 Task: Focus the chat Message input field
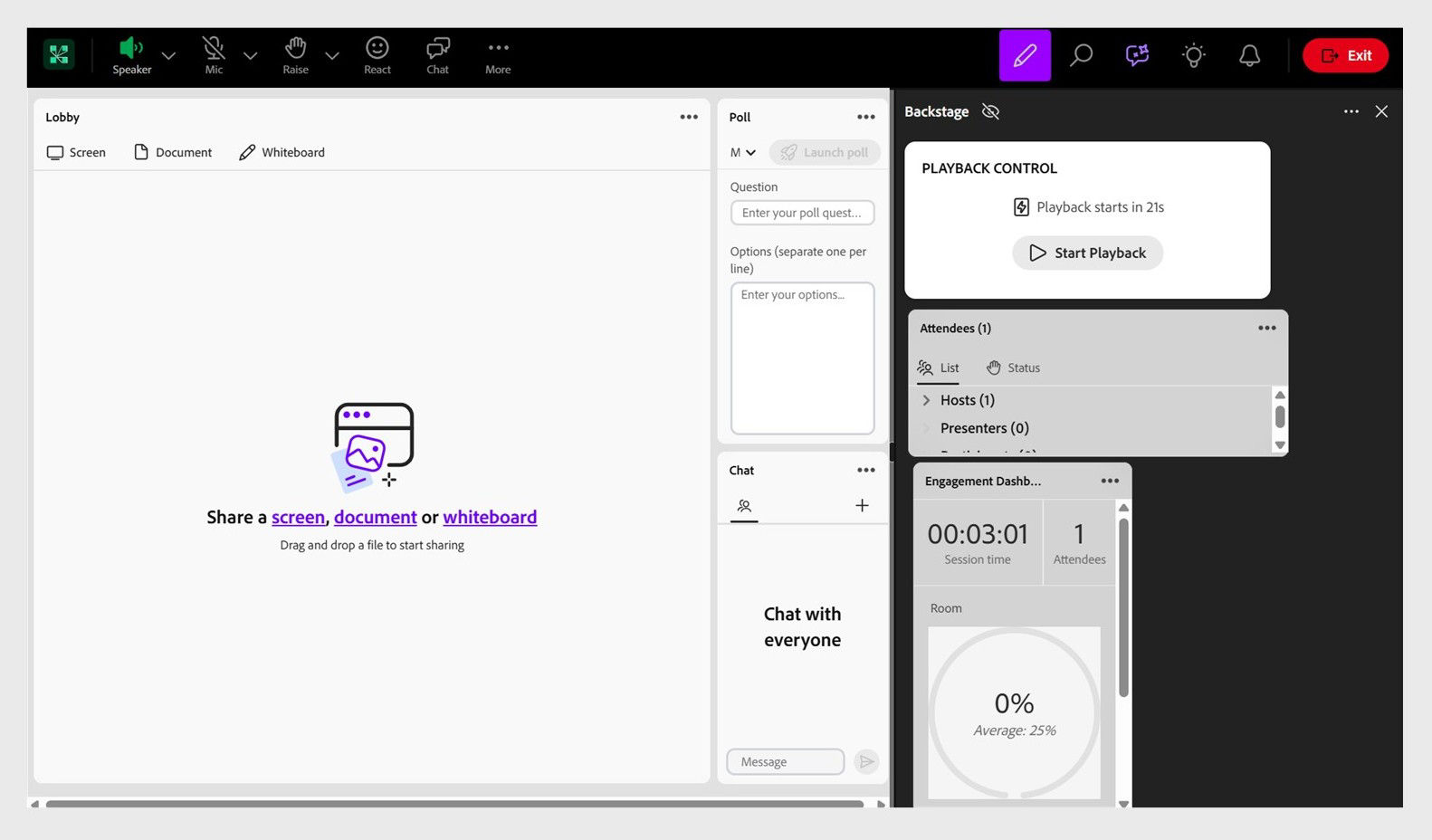(x=785, y=761)
